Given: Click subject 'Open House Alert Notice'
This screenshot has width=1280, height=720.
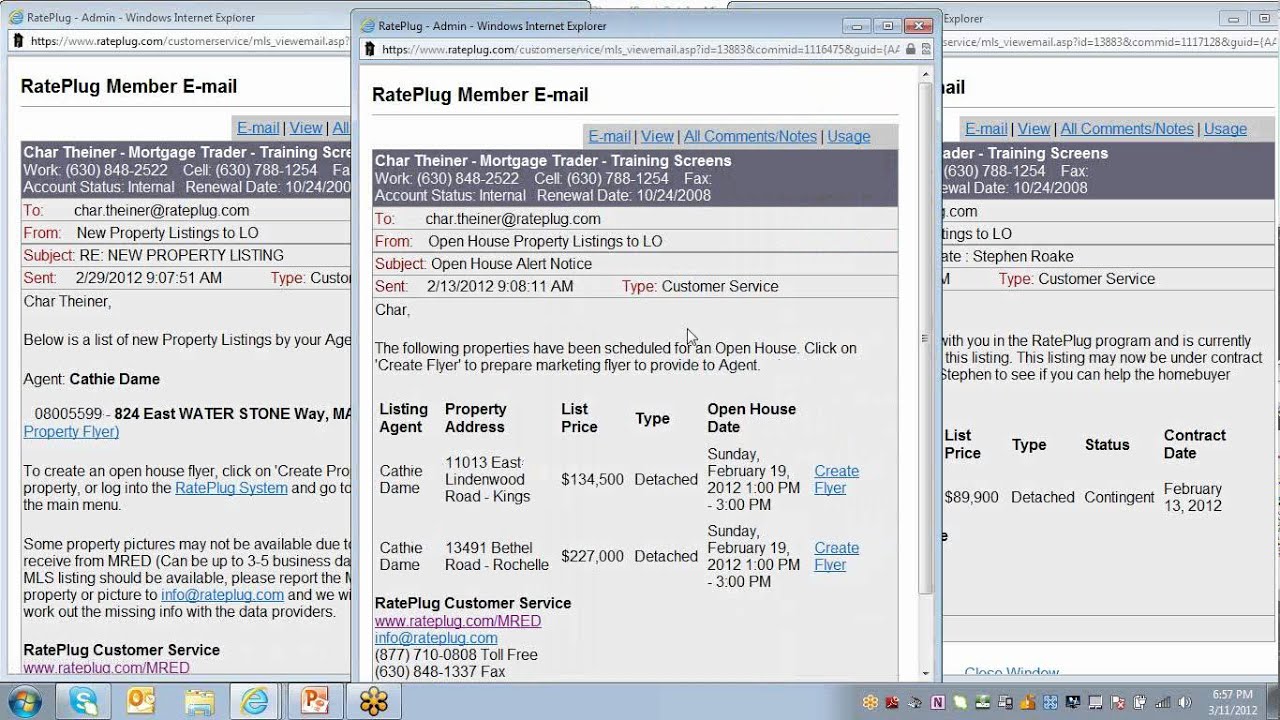Looking at the screenshot, I should coord(511,264).
